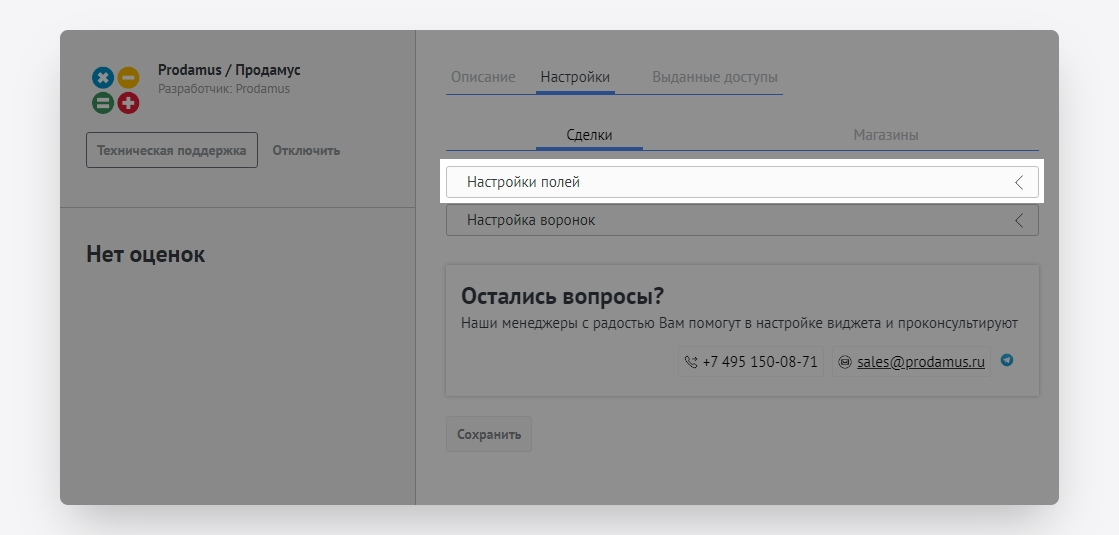
Task: Switch to the Описание tab
Action: [x=483, y=77]
